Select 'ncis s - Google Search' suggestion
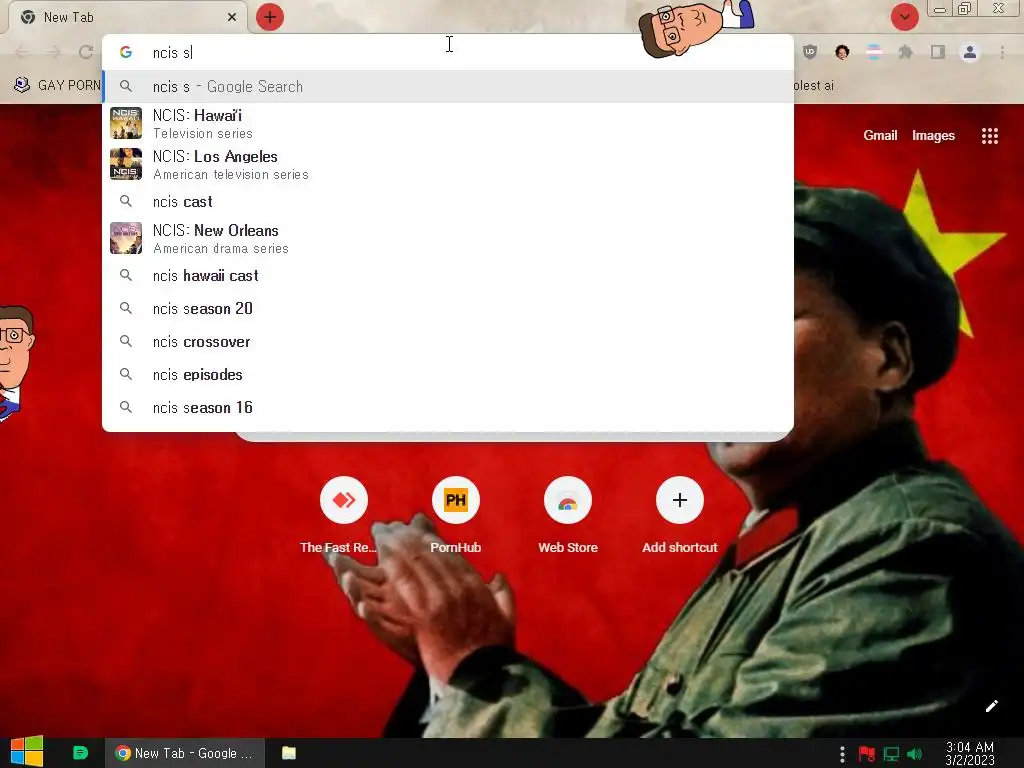 coord(448,86)
